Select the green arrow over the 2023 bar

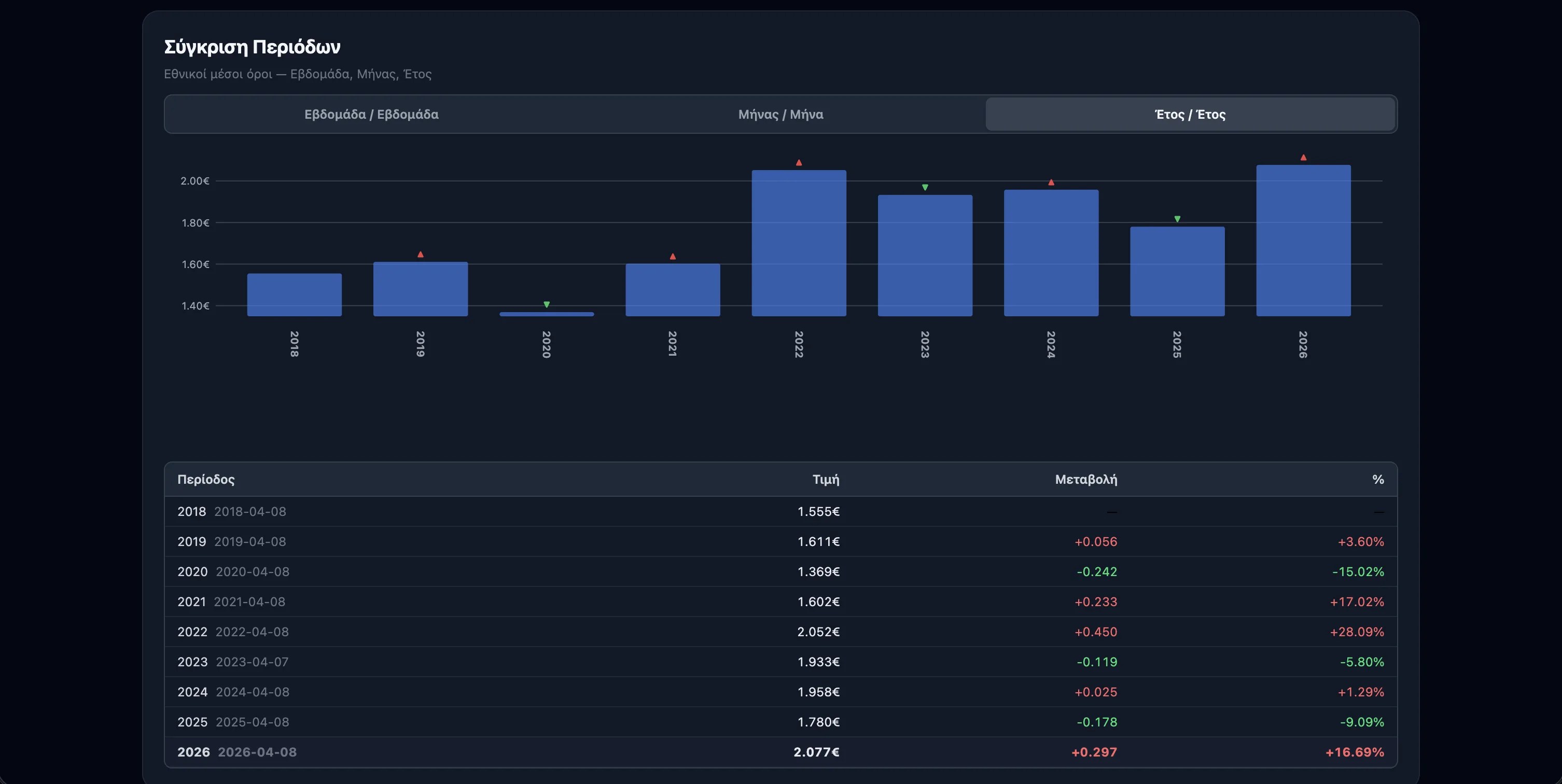(x=924, y=186)
